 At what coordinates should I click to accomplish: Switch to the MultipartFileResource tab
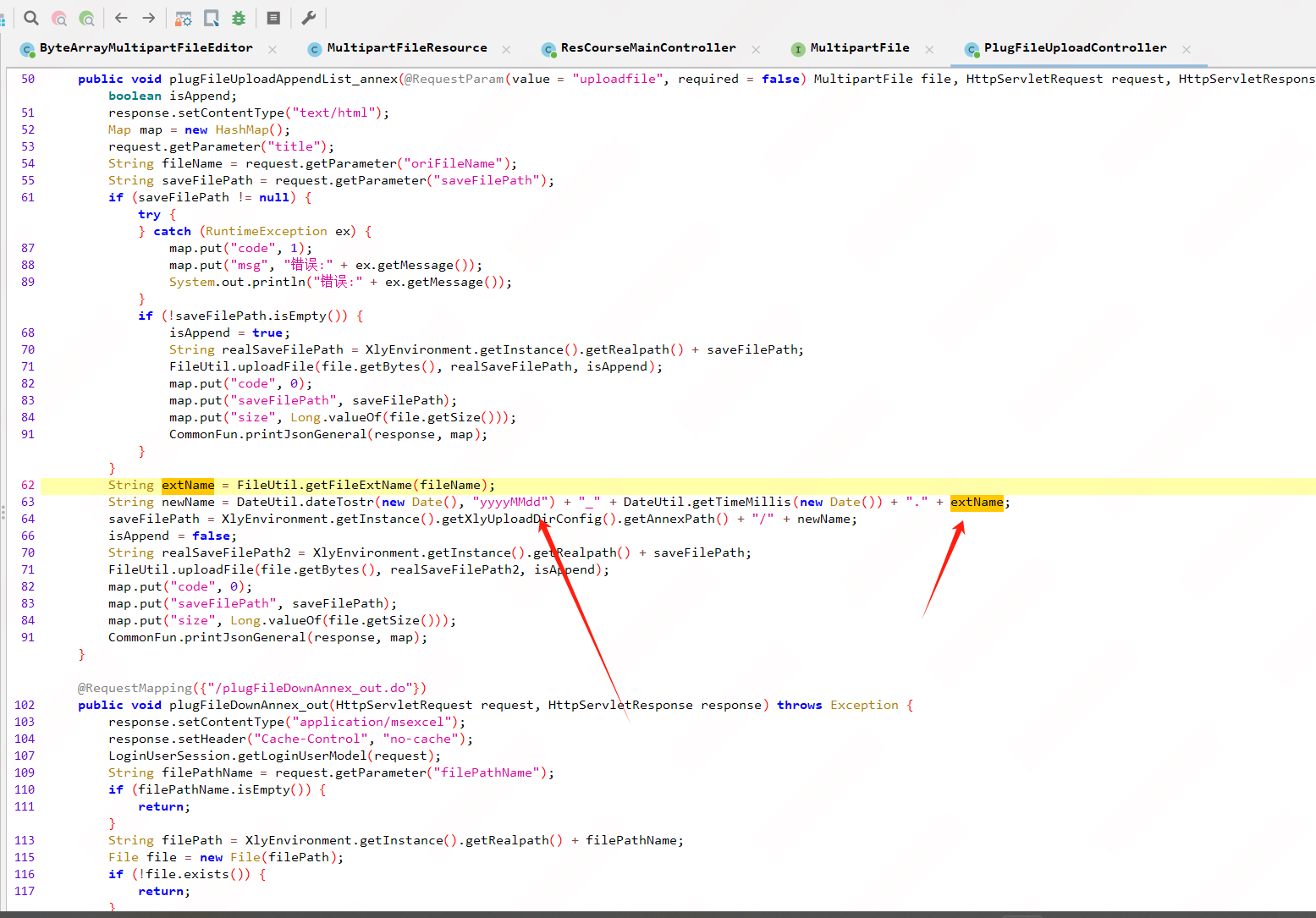(407, 48)
